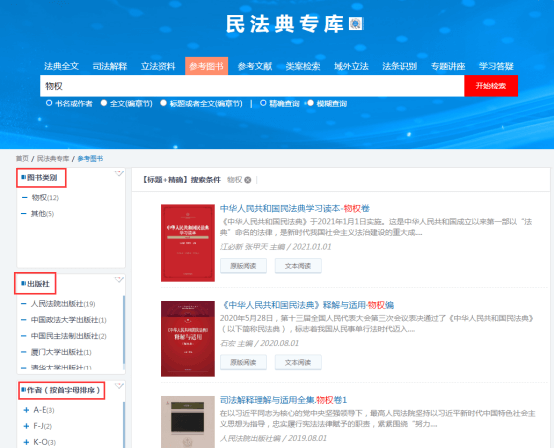Click the search box containing 物权
554x448 pixels.
[x=252, y=86]
